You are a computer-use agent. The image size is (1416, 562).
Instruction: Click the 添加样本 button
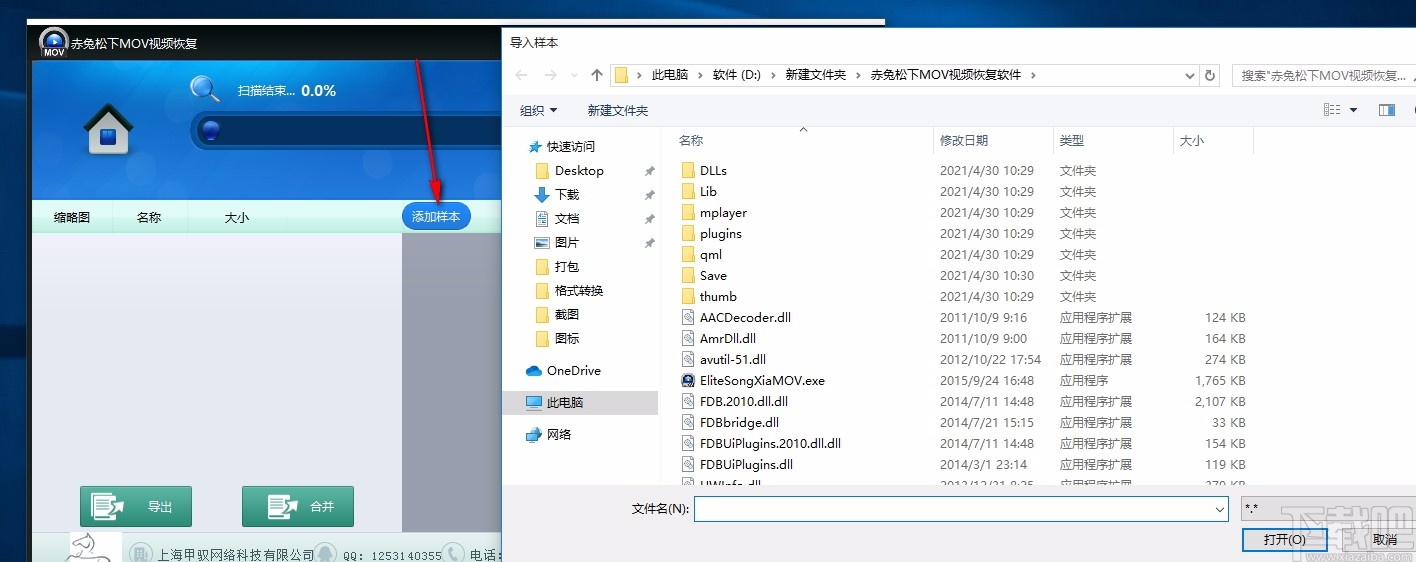click(x=436, y=216)
